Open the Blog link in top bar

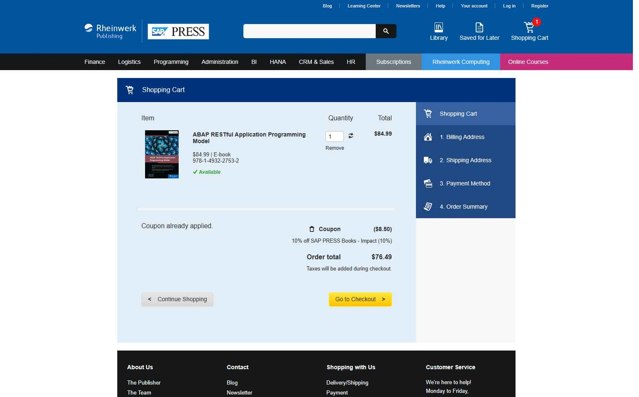pyautogui.click(x=327, y=6)
